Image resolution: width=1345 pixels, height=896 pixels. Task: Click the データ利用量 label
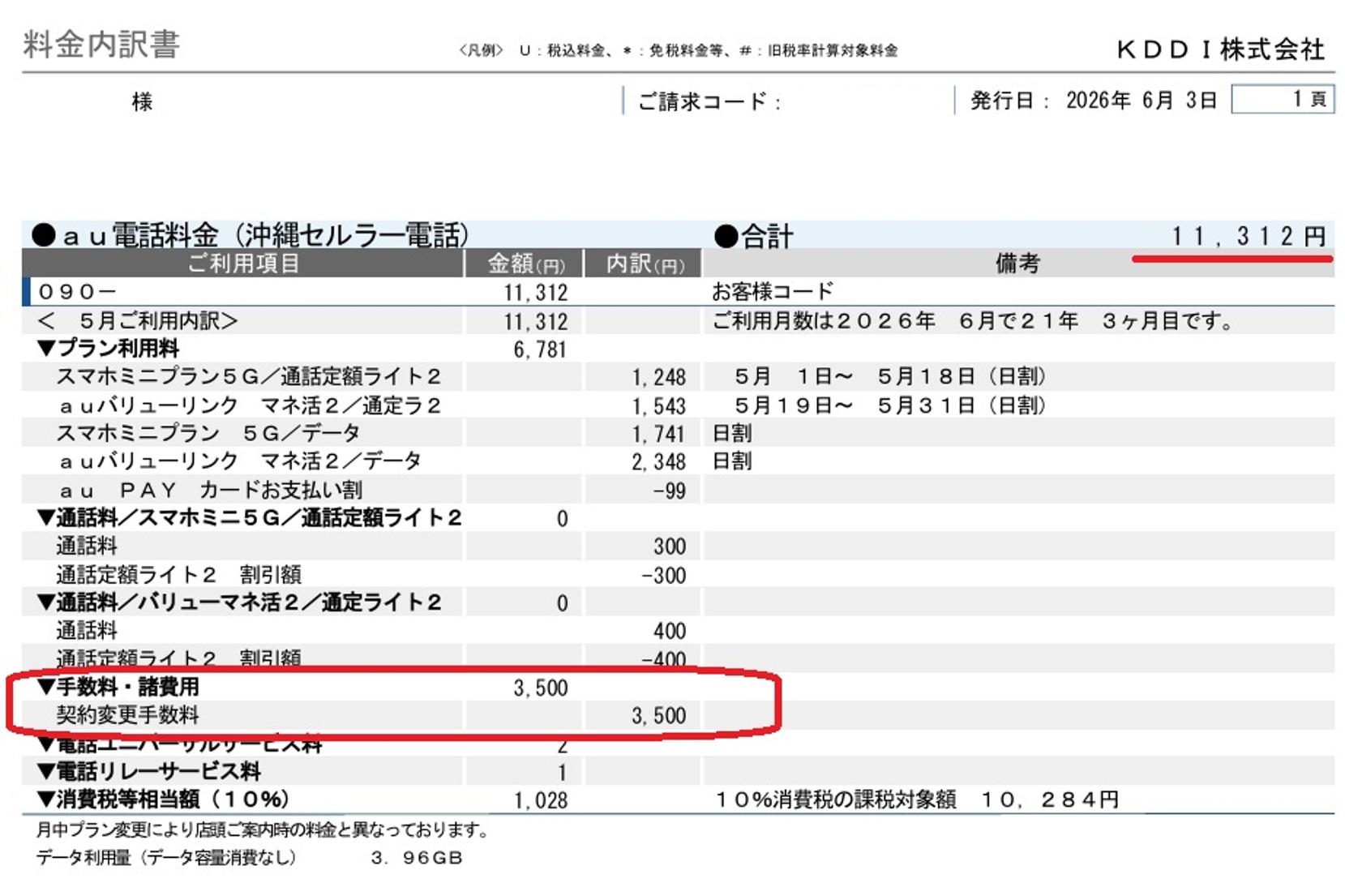coord(167,858)
